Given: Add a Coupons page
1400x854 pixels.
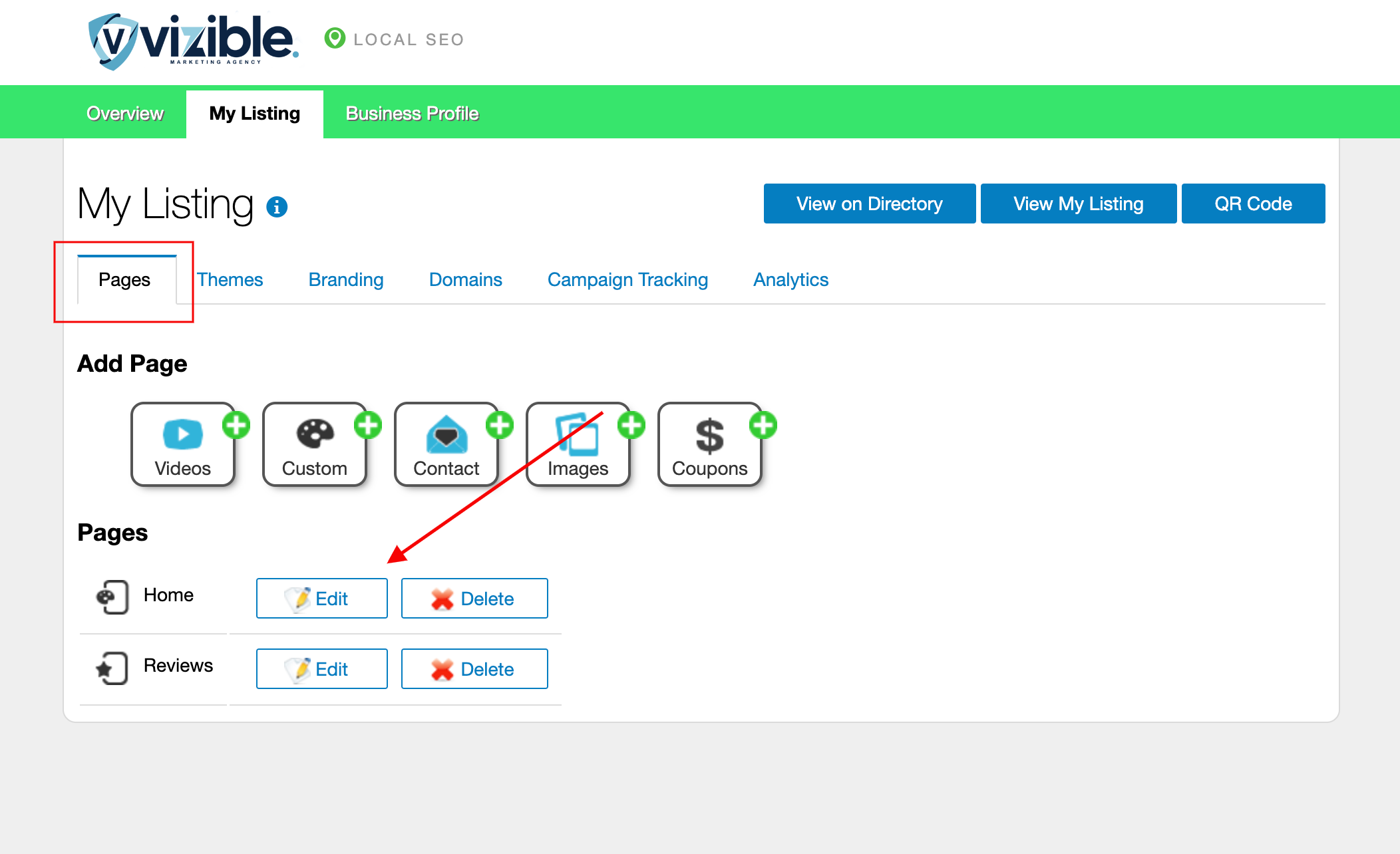Looking at the screenshot, I should point(710,444).
